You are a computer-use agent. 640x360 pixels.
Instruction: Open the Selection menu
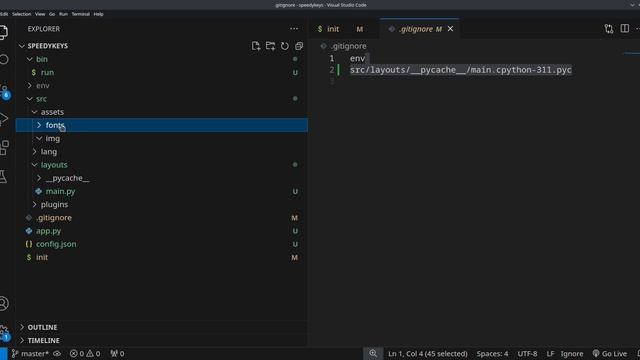pos(21,14)
